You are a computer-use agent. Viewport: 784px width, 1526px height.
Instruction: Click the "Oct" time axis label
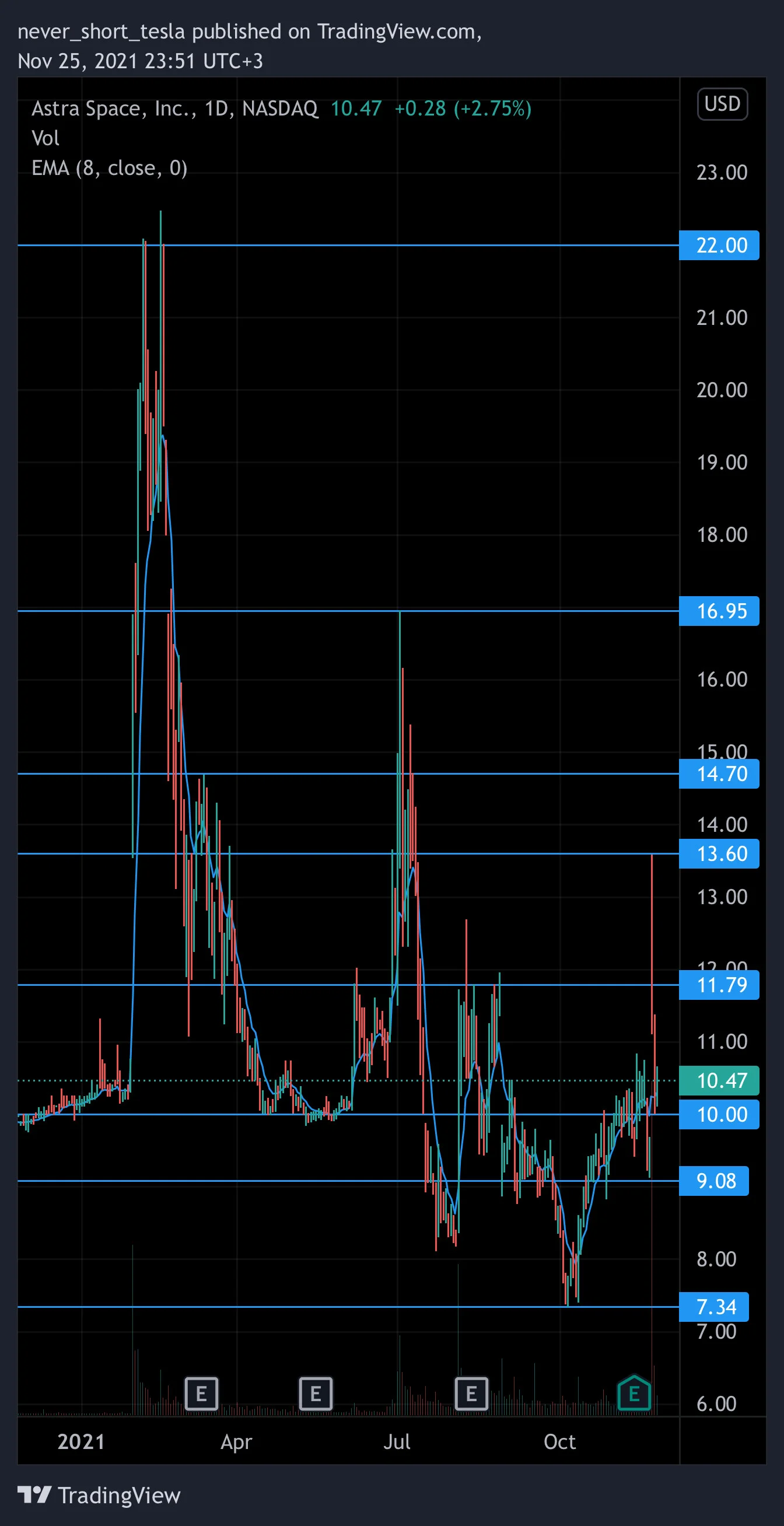point(560,1441)
